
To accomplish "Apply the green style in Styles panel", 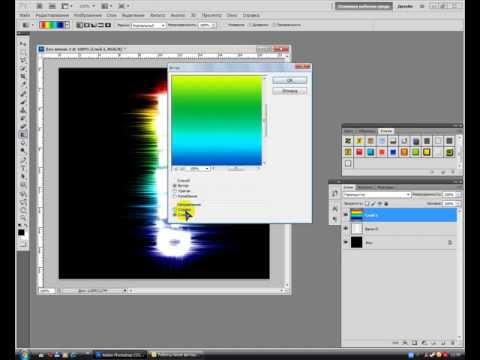I will click(415, 152).
